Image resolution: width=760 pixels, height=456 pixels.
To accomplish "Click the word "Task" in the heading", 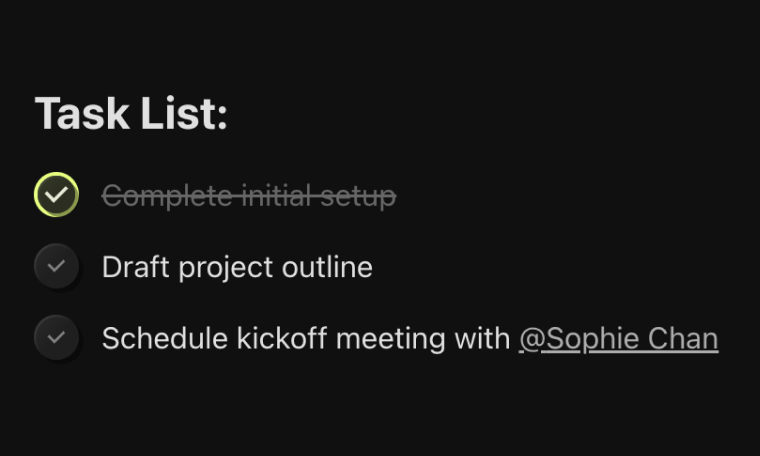I will (82, 114).
